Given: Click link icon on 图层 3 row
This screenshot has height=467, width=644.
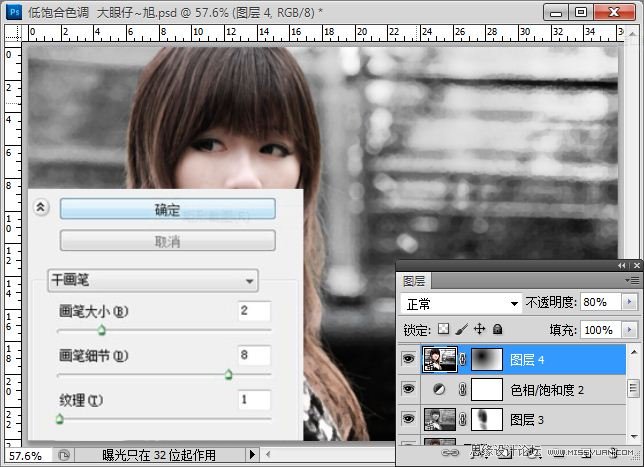Looking at the screenshot, I should click(463, 419).
